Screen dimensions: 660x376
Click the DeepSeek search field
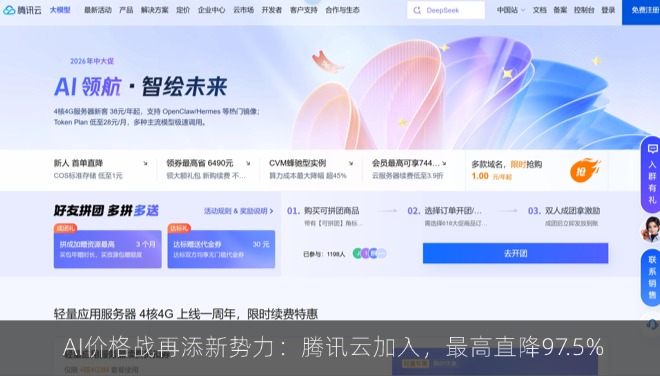[446, 10]
